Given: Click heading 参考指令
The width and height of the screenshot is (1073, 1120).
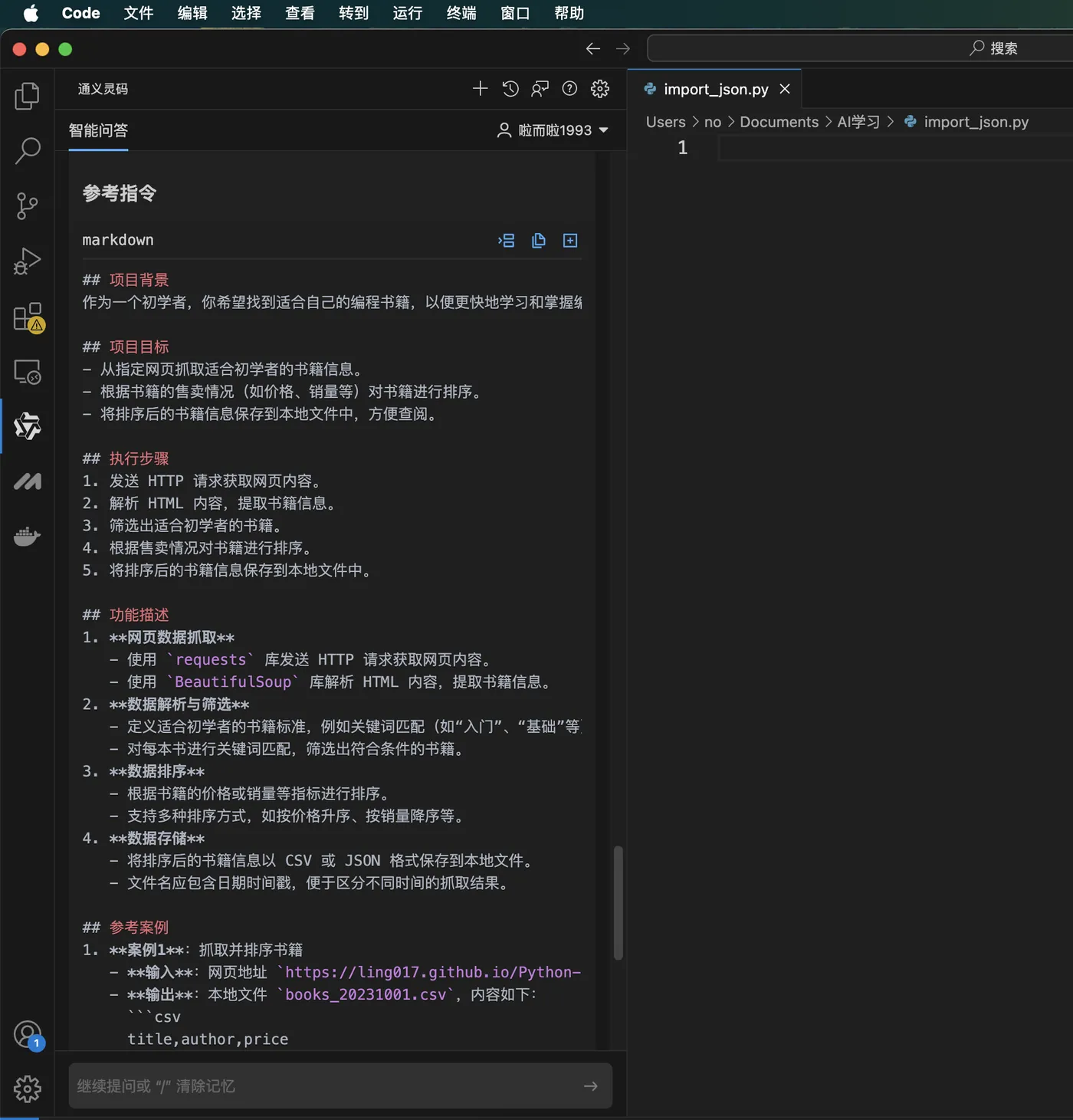Looking at the screenshot, I should (120, 193).
